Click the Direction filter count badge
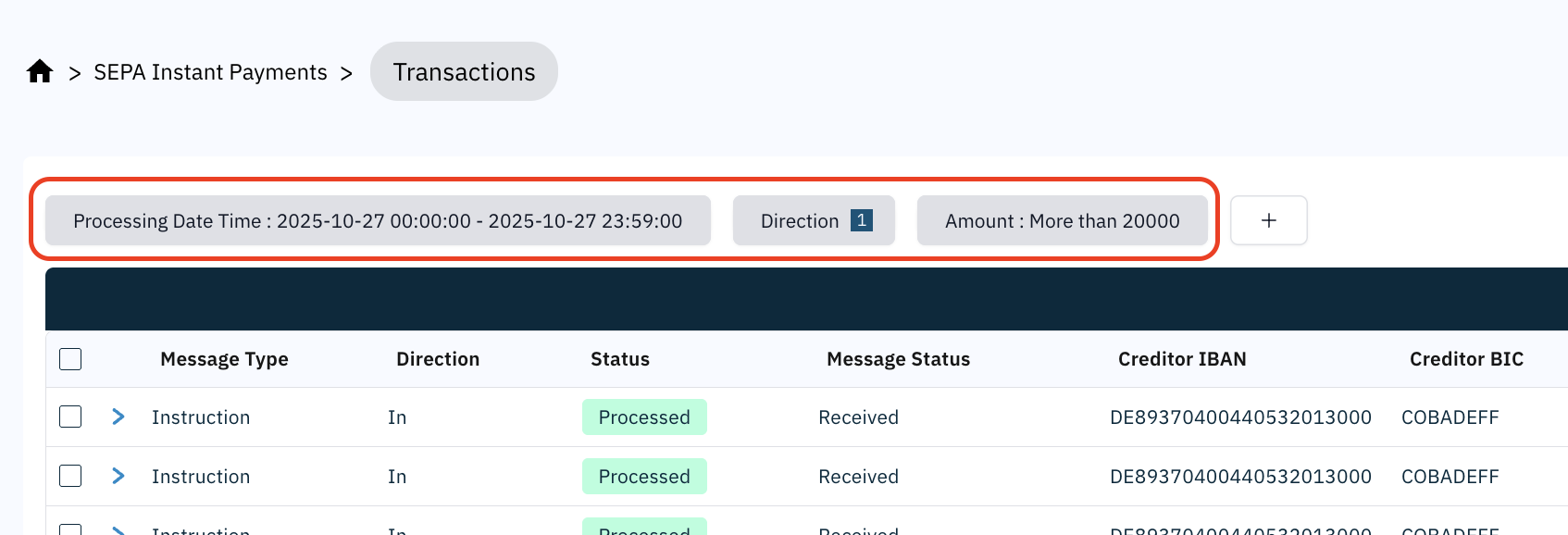1568x535 pixels. 861,220
